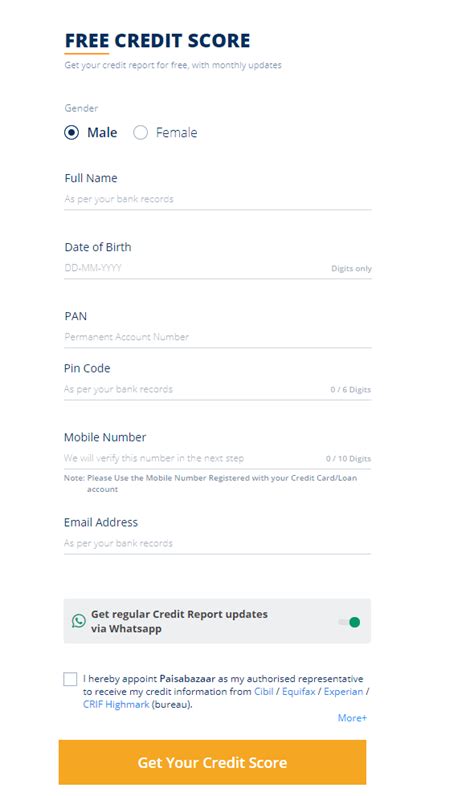Image resolution: width=474 pixels, height=796 pixels.
Task: Toggle off WhatsApp credit report updates
Action: click(x=350, y=622)
